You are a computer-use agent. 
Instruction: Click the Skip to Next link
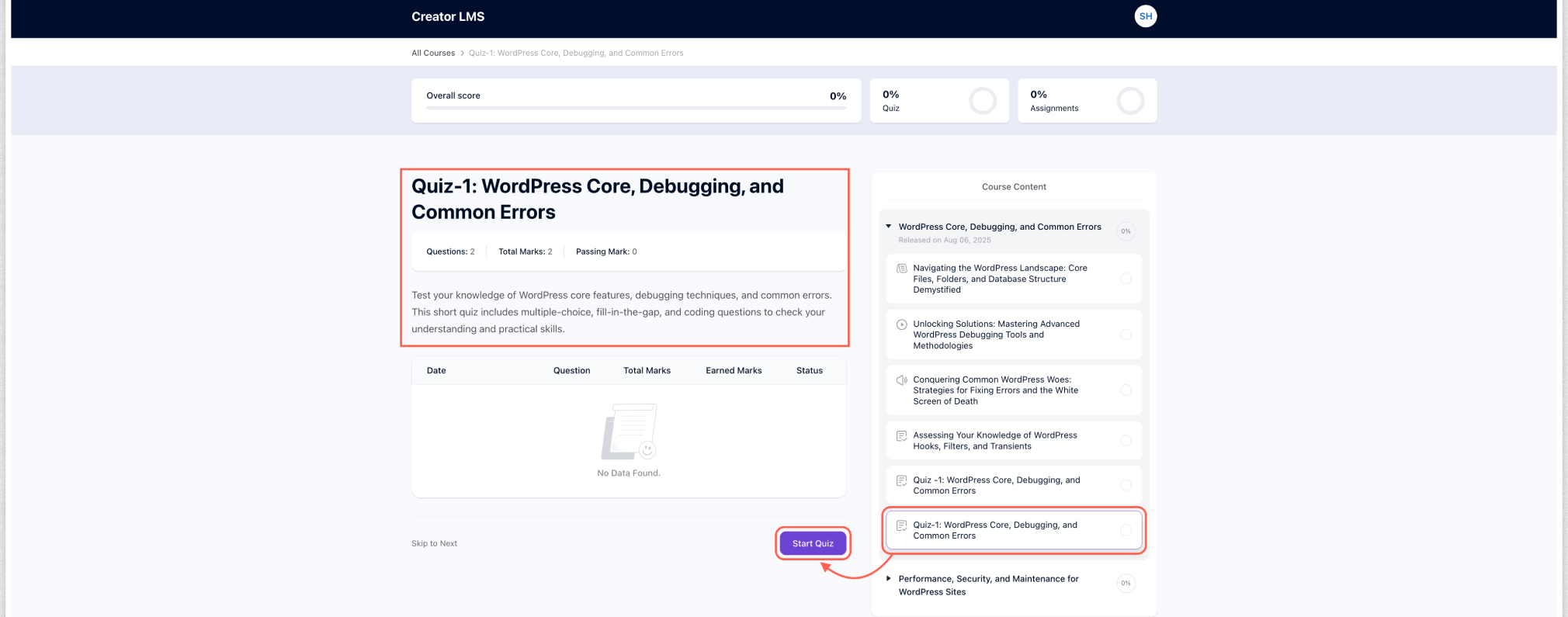click(x=434, y=543)
